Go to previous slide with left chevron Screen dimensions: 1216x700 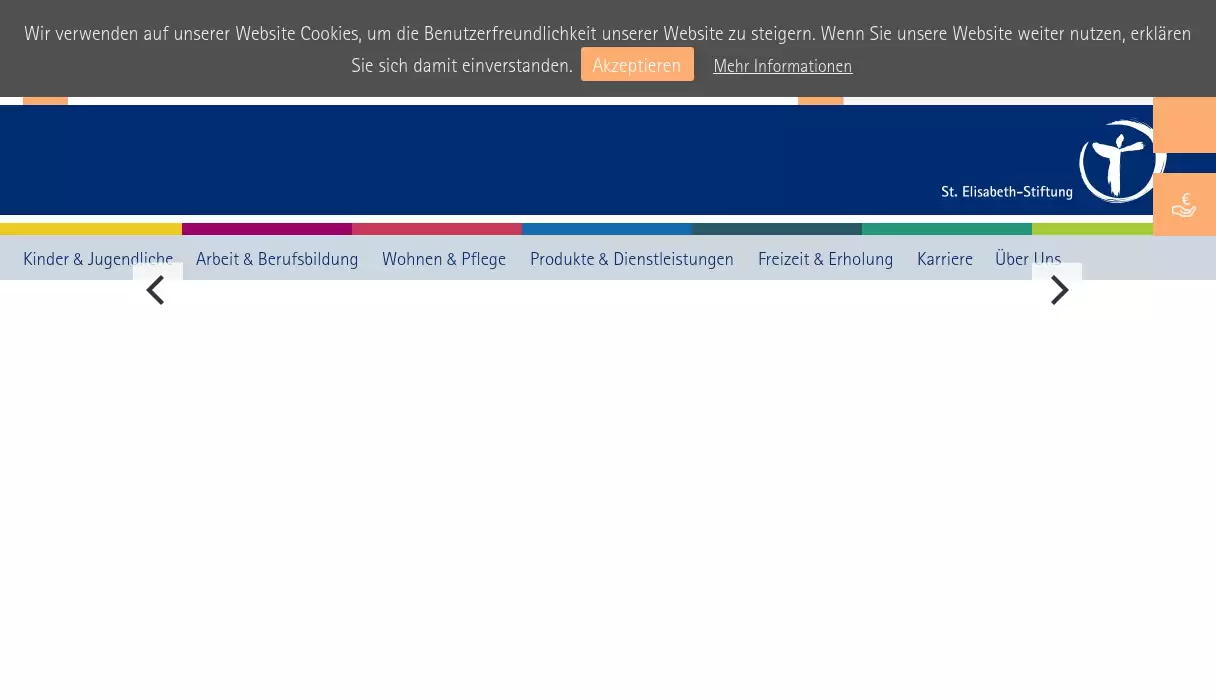(x=156, y=291)
